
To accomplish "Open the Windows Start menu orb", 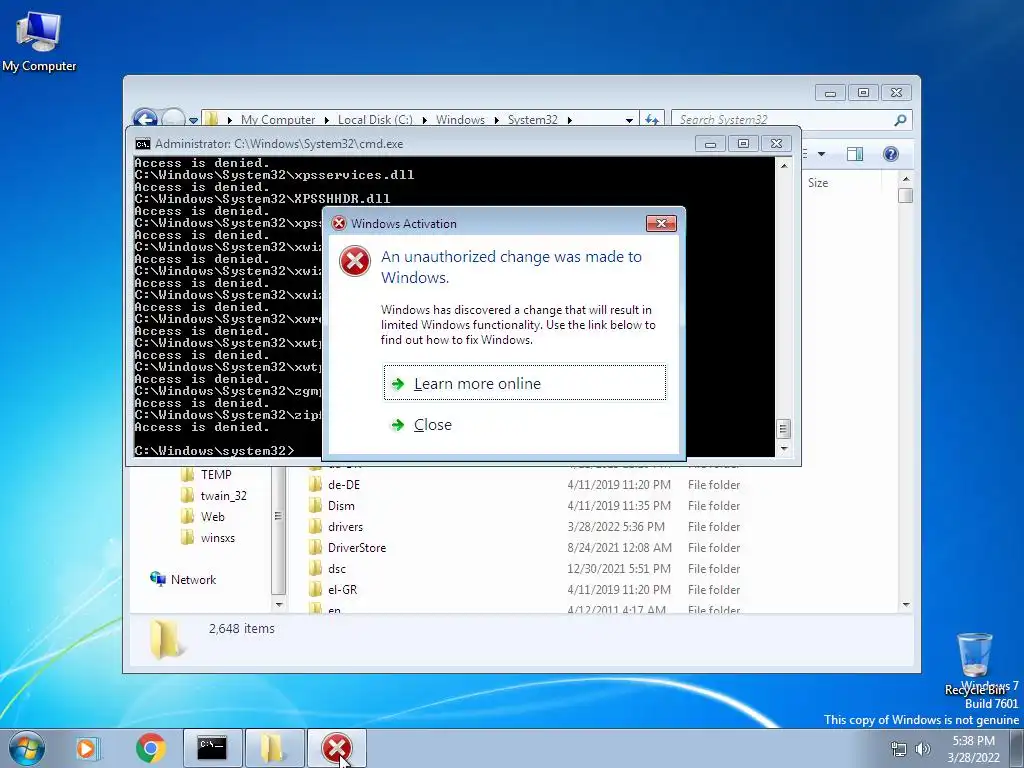I will [x=27, y=748].
